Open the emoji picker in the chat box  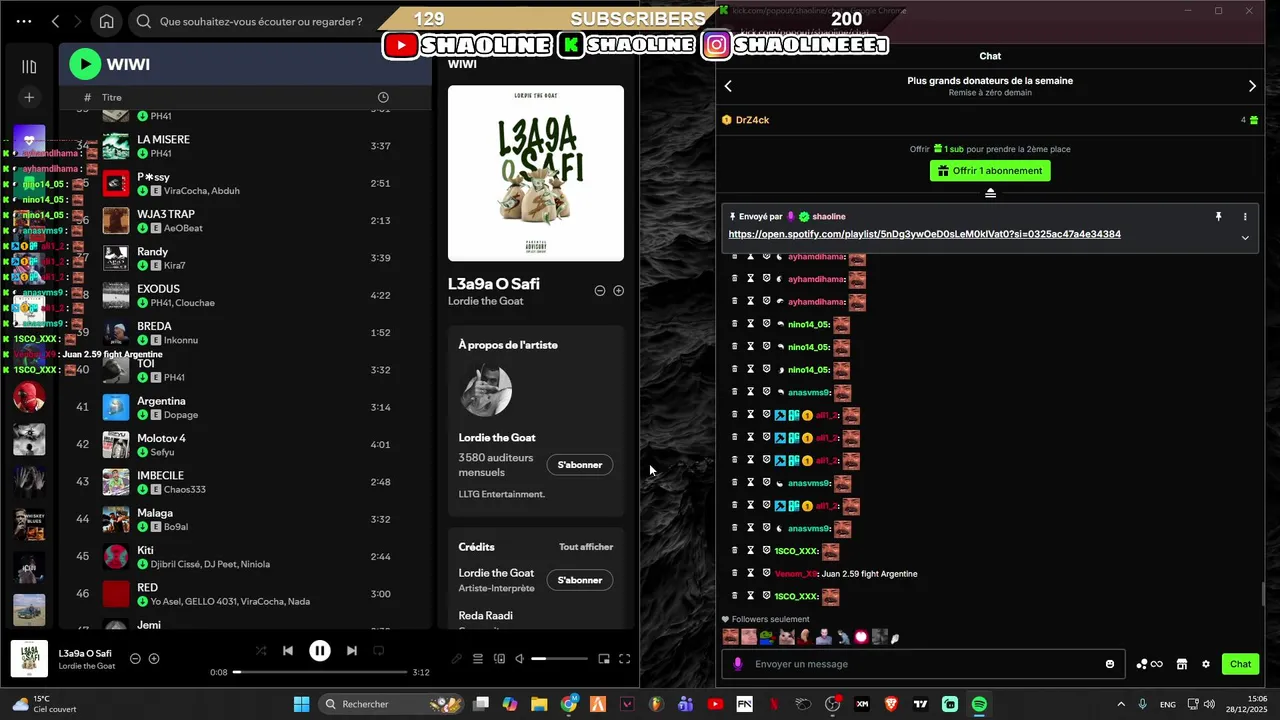click(x=1110, y=664)
